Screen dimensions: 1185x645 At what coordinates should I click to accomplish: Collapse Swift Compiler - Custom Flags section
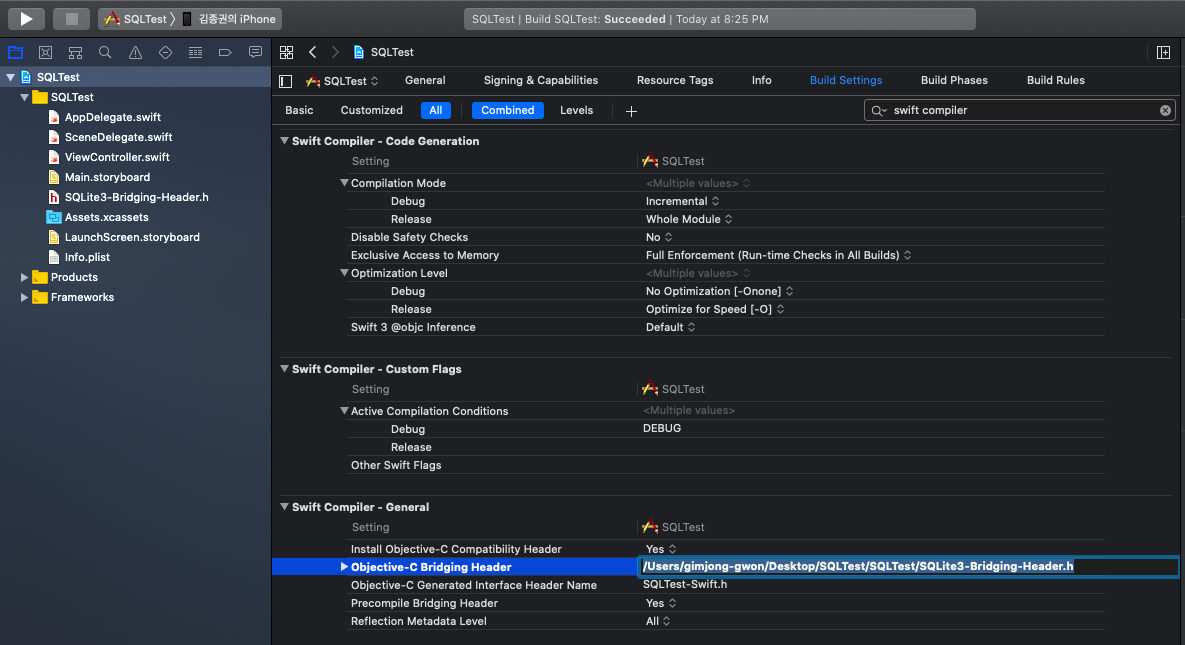coord(284,369)
